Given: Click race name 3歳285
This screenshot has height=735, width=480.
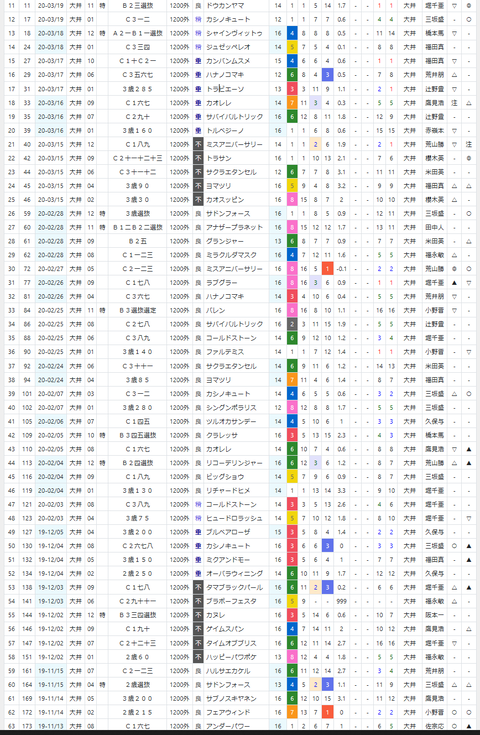Looking at the screenshot, I should pyautogui.click(x=138, y=89).
